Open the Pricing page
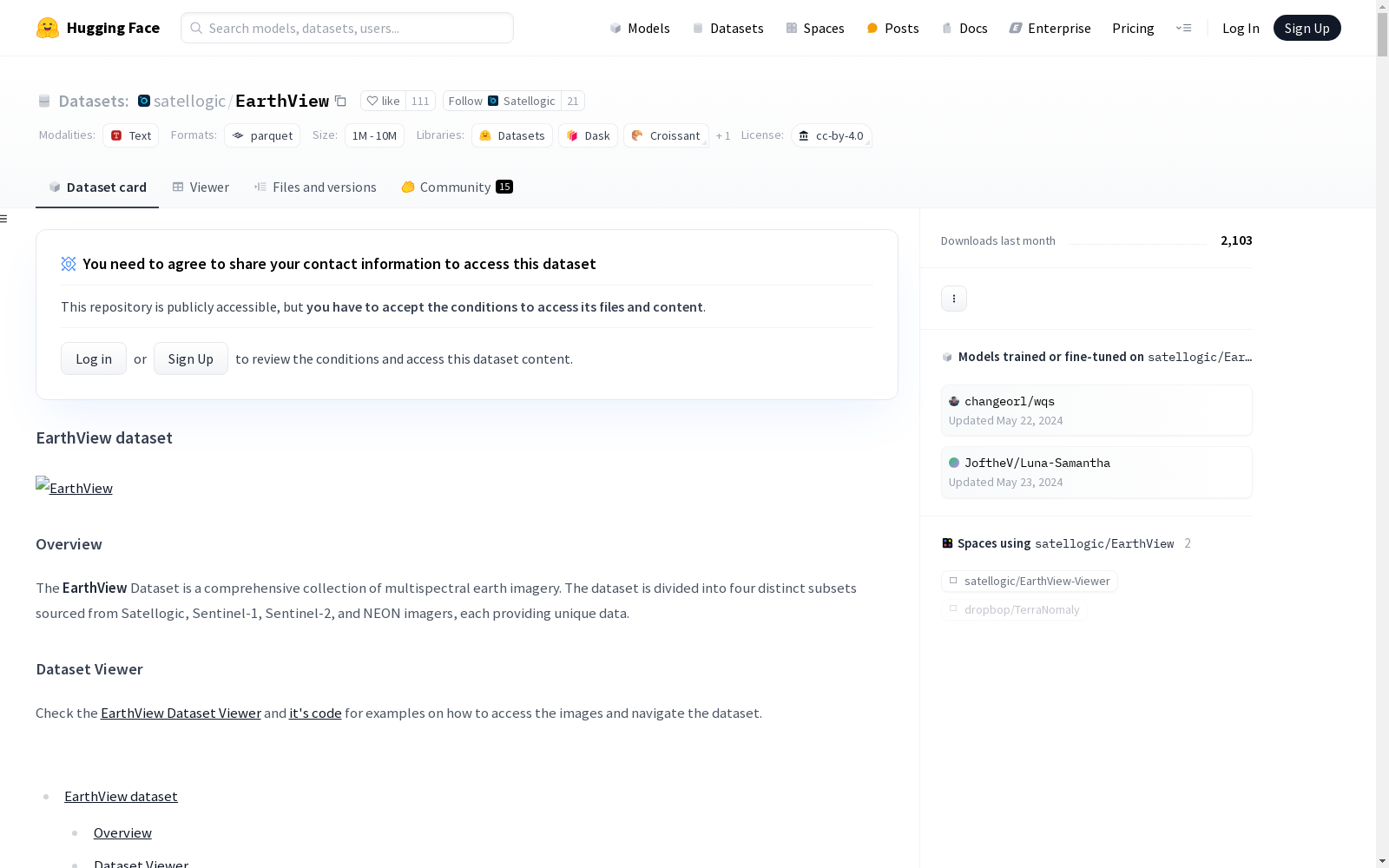This screenshot has height=868, width=1389. pyautogui.click(x=1133, y=28)
